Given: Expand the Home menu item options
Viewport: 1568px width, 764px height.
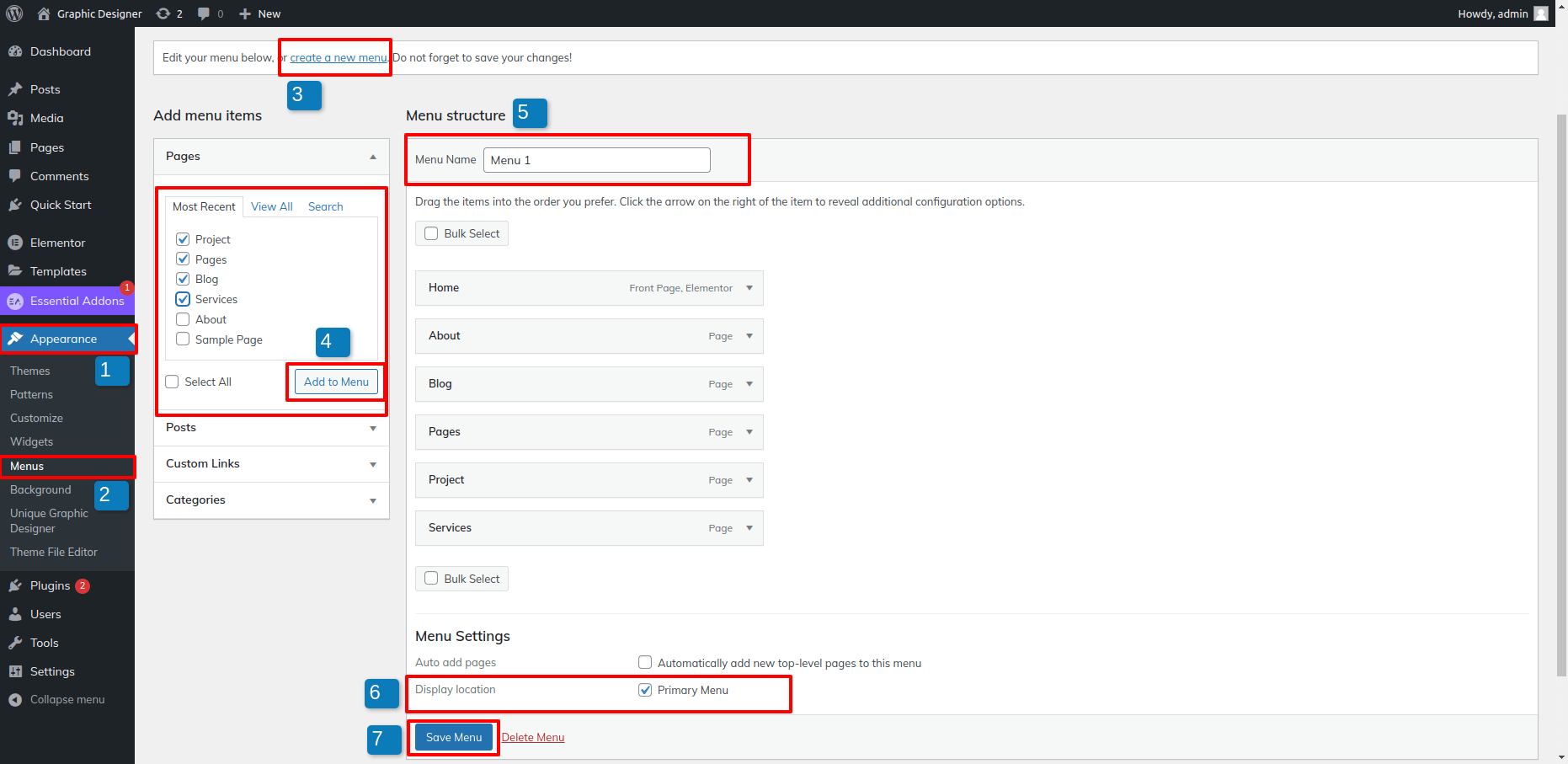Looking at the screenshot, I should pyautogui.click(x=749, y=288).
